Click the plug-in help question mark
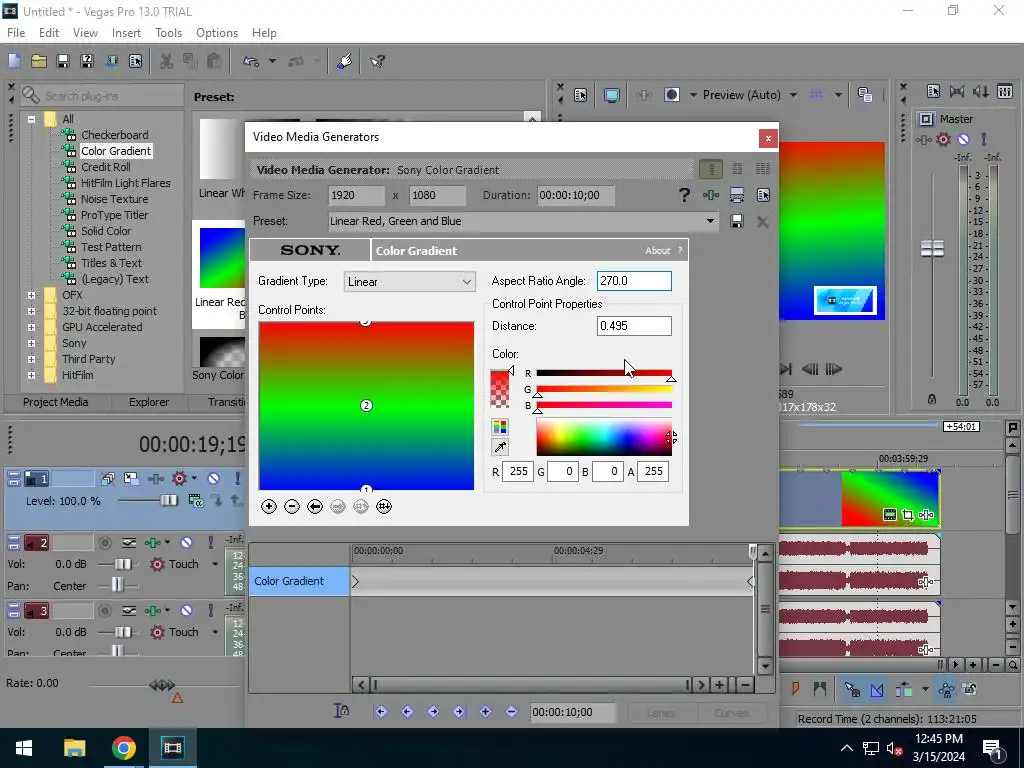The image size is (1024, 768). click(x=684, y=195)
